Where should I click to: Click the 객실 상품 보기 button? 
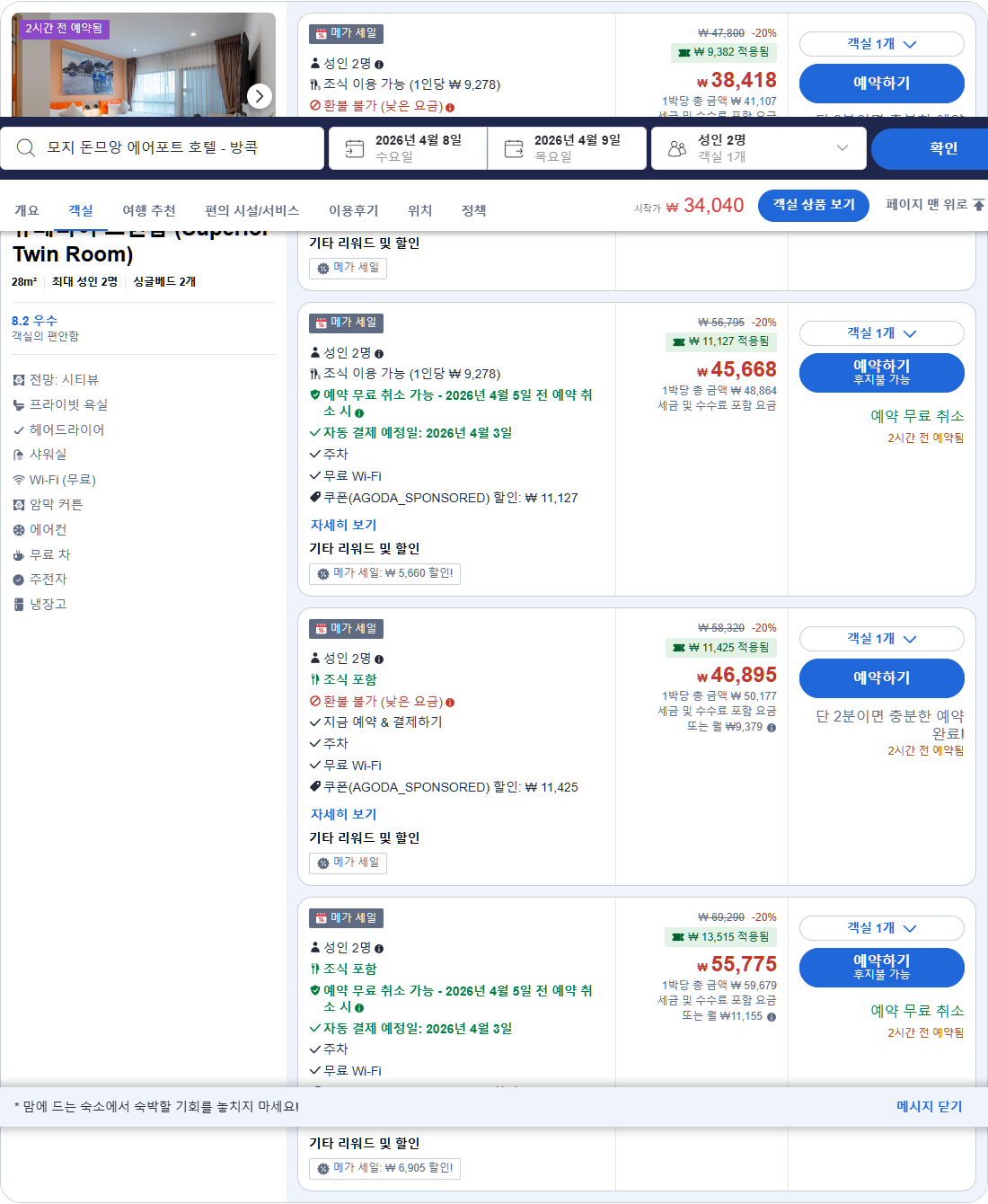(814, 205)
